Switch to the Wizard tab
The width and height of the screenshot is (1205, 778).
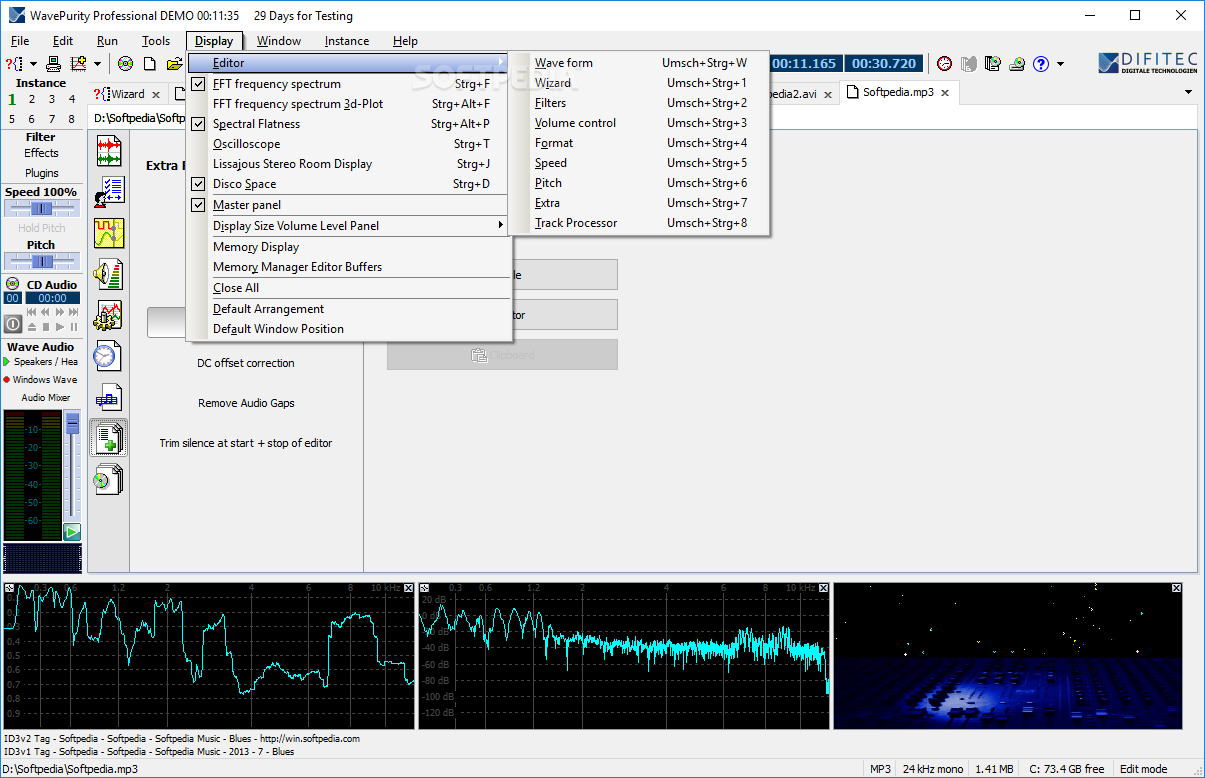point(127,94)
